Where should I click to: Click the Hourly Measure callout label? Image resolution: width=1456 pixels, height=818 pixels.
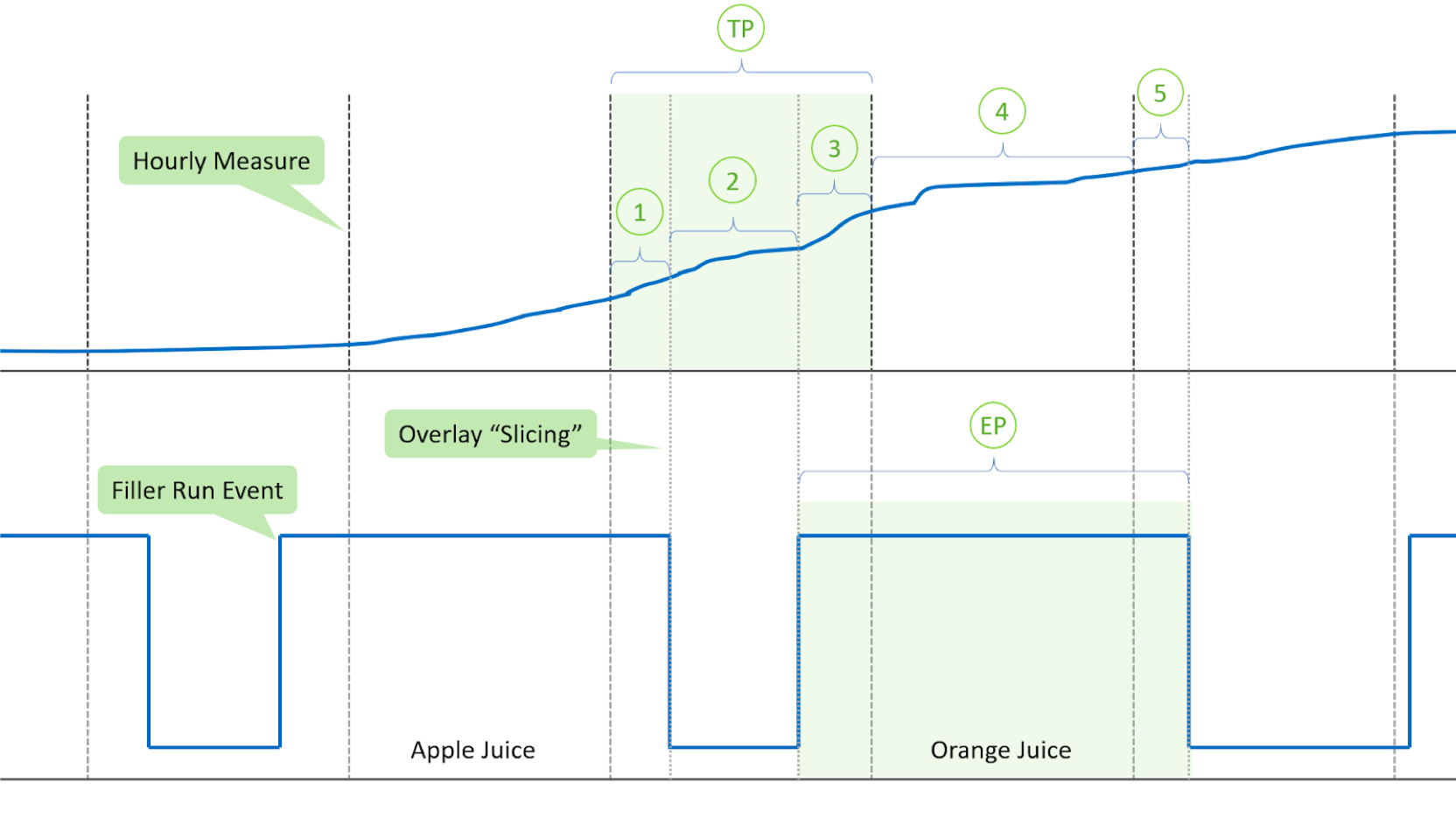click(x=221, y=161)
